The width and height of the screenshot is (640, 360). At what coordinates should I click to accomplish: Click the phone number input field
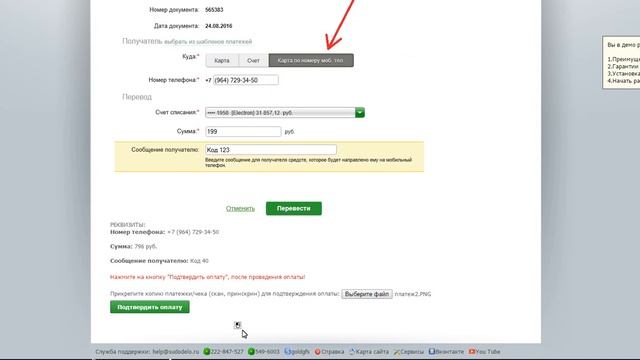pyautogui.click(x=246, y=80)
